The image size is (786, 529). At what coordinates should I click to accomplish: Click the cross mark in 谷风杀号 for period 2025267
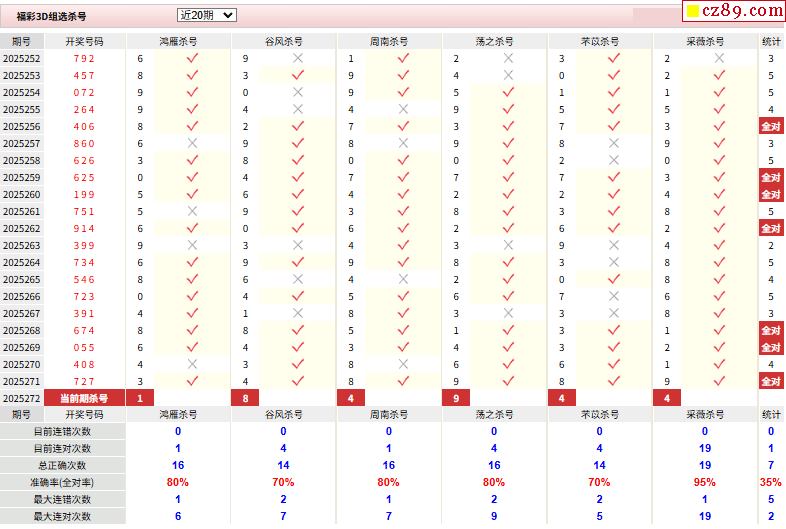(297, 314)
